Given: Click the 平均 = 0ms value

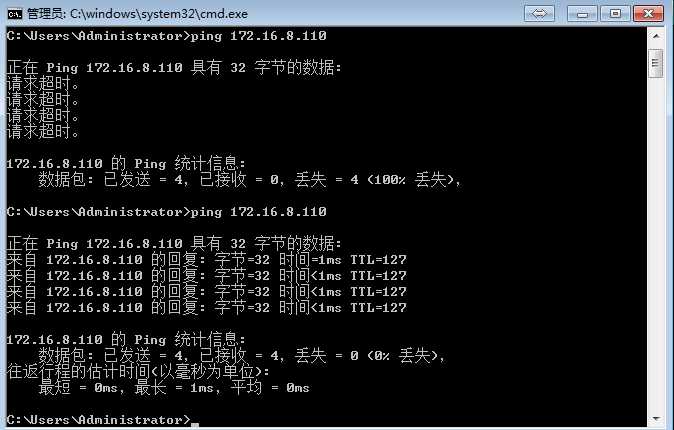Looking at the screenshot, I should tap(270, 387).
